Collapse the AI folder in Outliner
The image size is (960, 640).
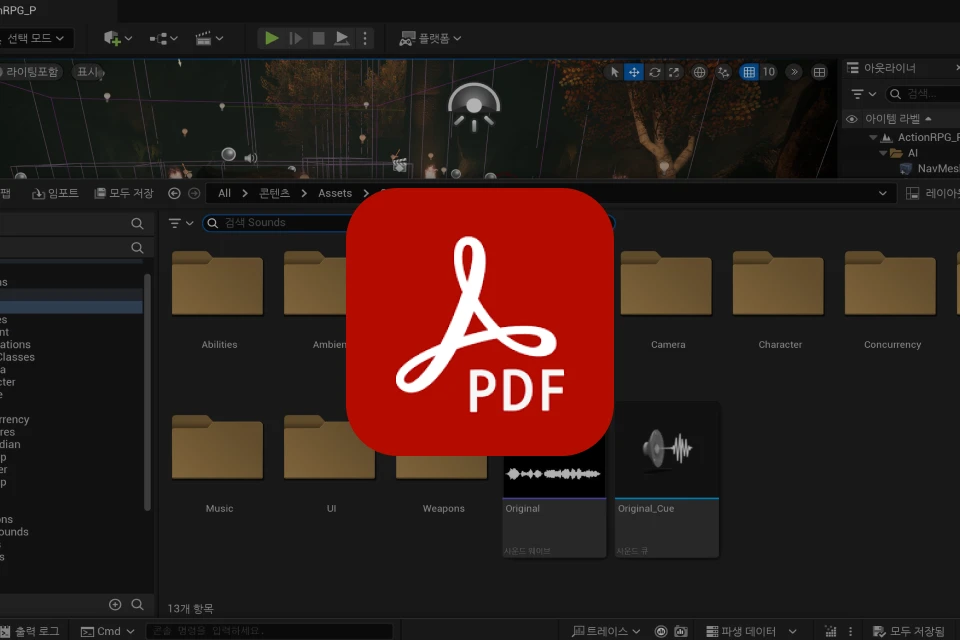(883, 153)
